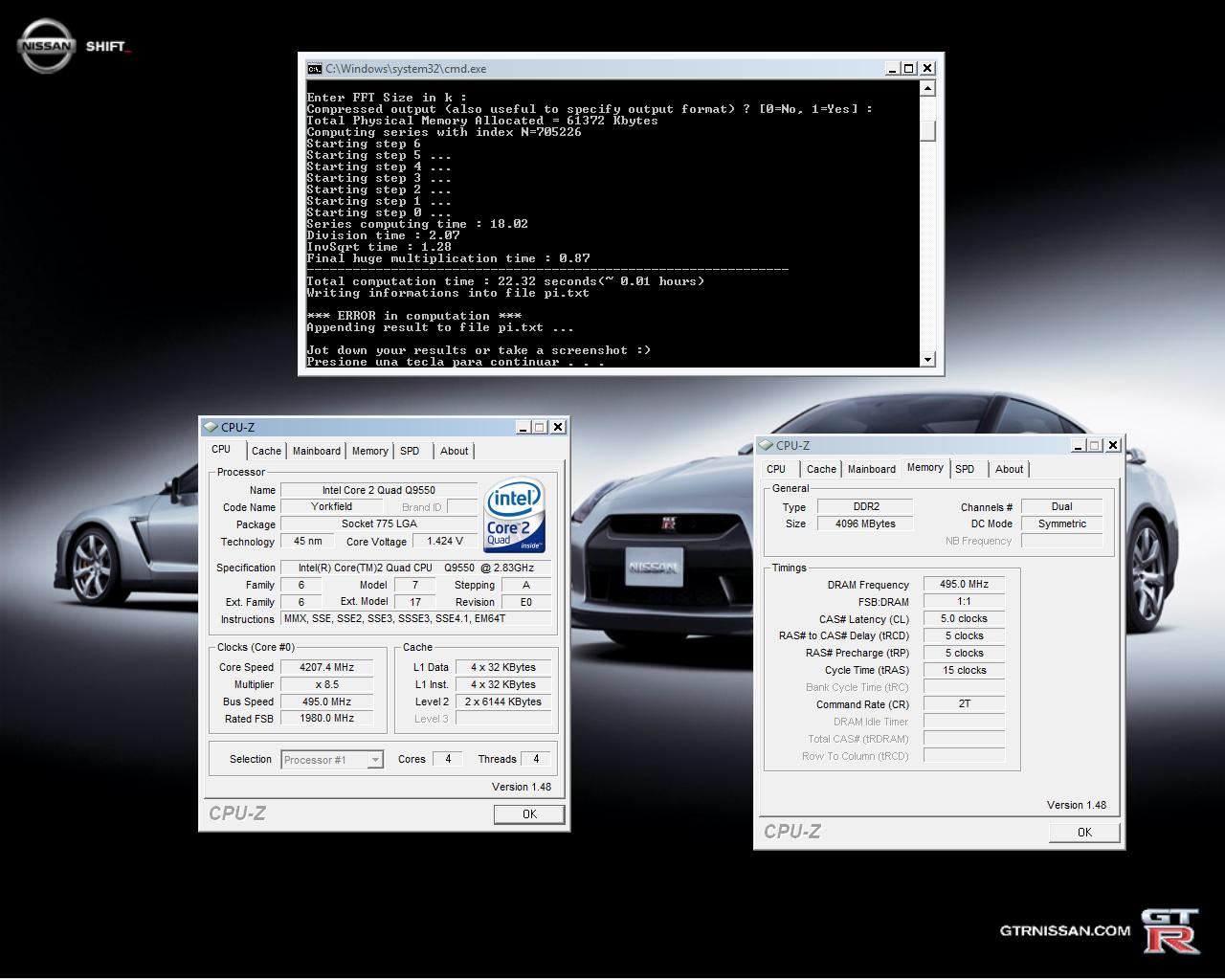Switch to Memory tab in left CPU-Z window

[369, 451]
